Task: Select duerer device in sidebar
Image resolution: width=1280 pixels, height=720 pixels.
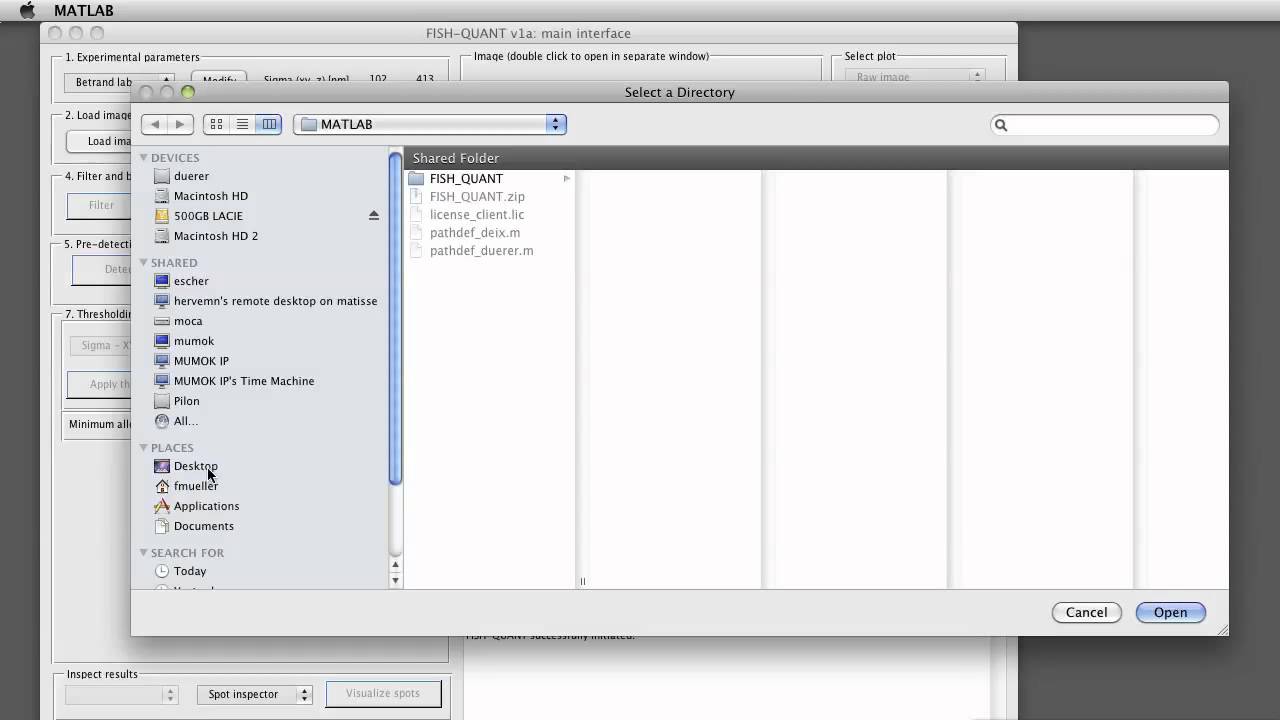Action: 191,176
